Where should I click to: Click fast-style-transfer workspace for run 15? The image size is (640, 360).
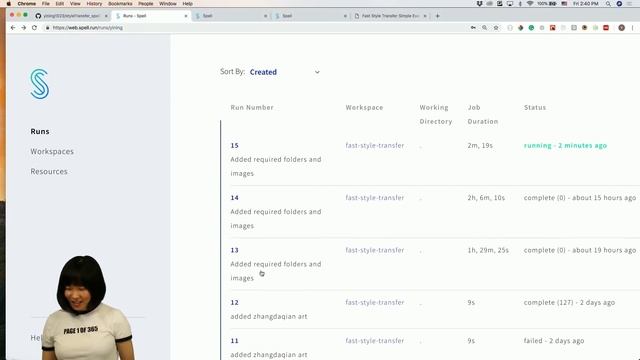point(375,145)
